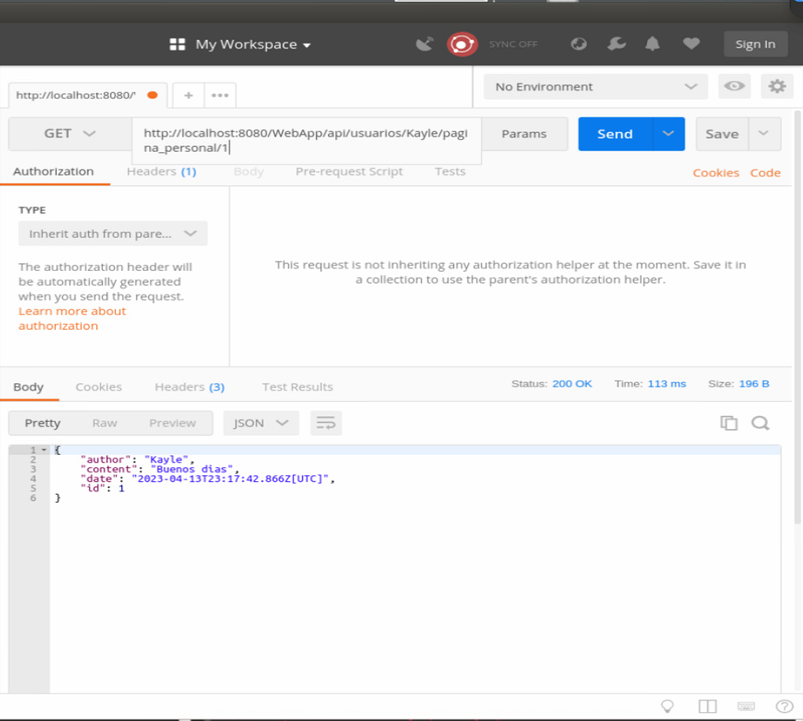Click the orange Cookies link
The width and height of the screenshot is (803, 721).
point(715,173)
